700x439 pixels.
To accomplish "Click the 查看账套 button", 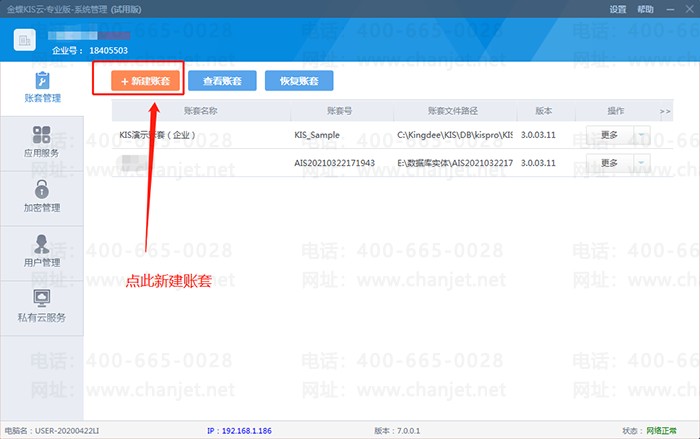I will pyautogui.click(x=222, y=81).
